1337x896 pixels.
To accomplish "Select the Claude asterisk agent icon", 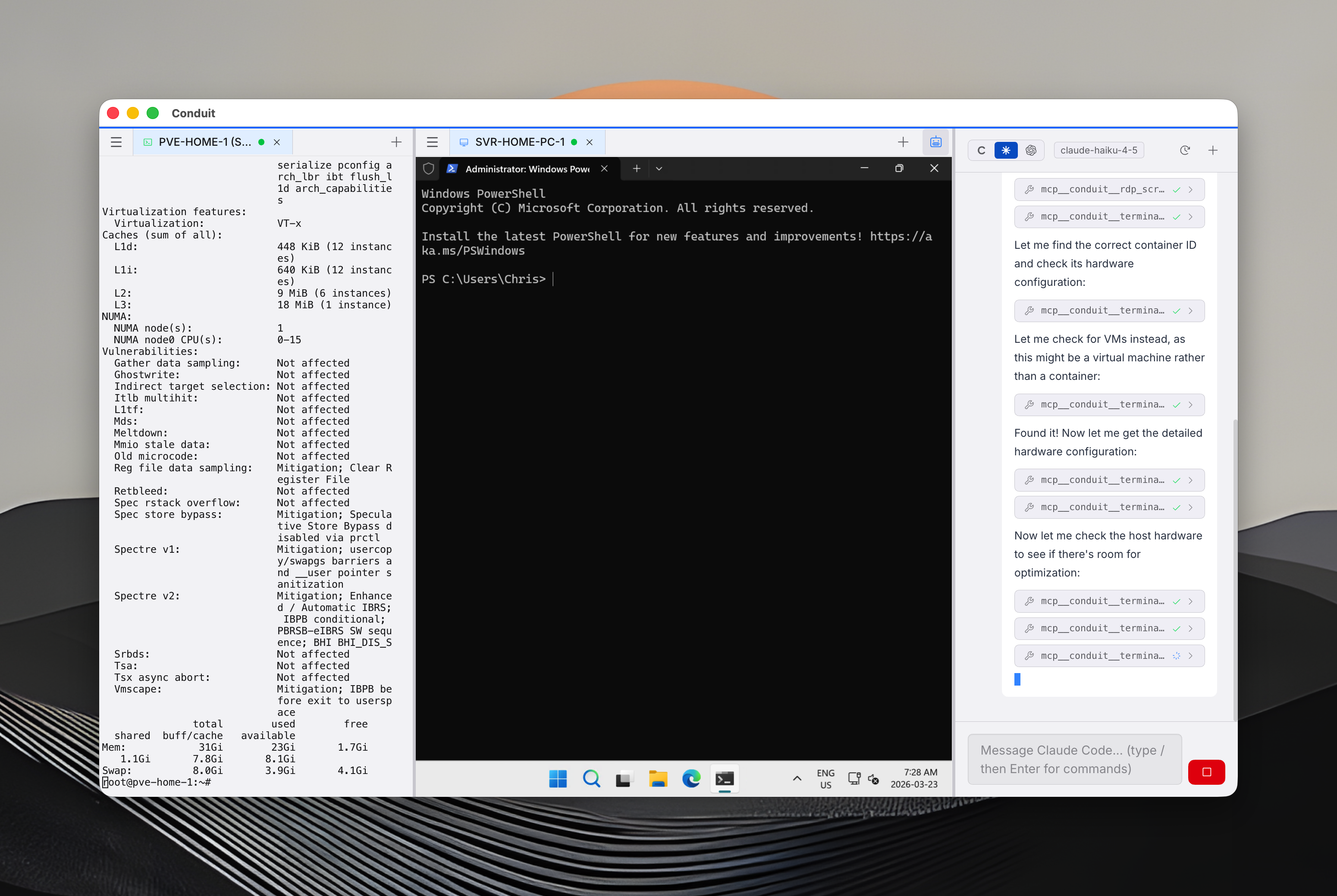I will point(1005,150).
